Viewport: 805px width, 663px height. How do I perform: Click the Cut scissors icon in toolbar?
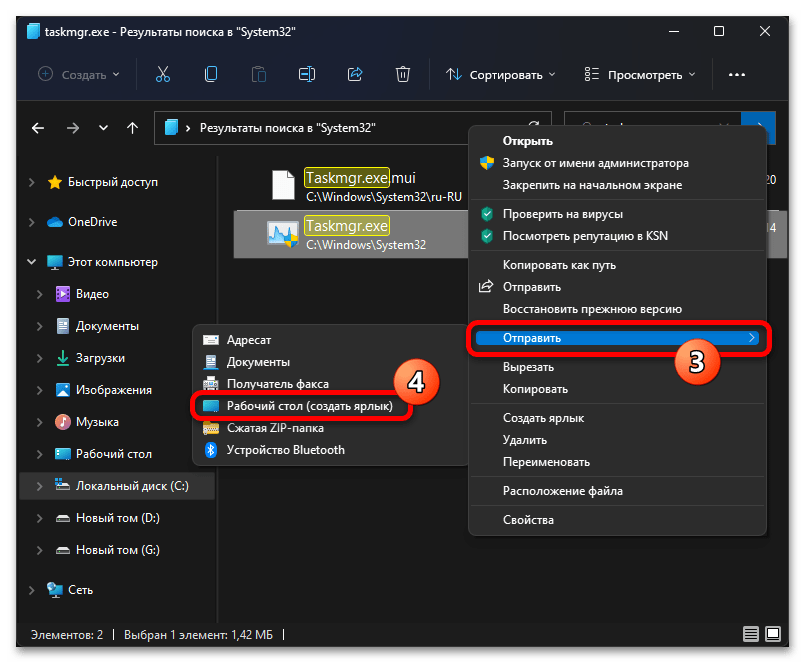point(163,74)
